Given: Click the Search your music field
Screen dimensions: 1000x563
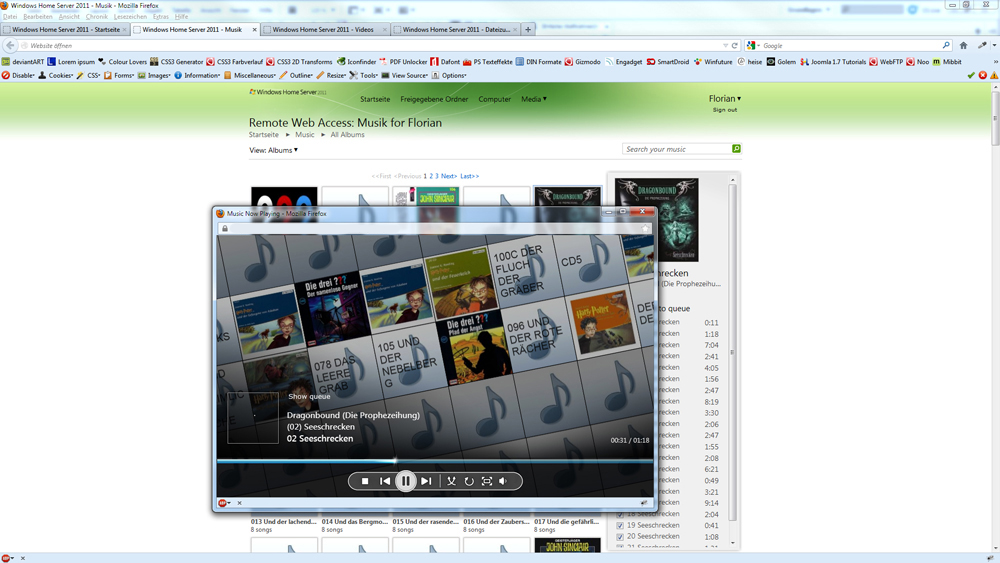Looking at the screenshot, I should pos(677,149).
